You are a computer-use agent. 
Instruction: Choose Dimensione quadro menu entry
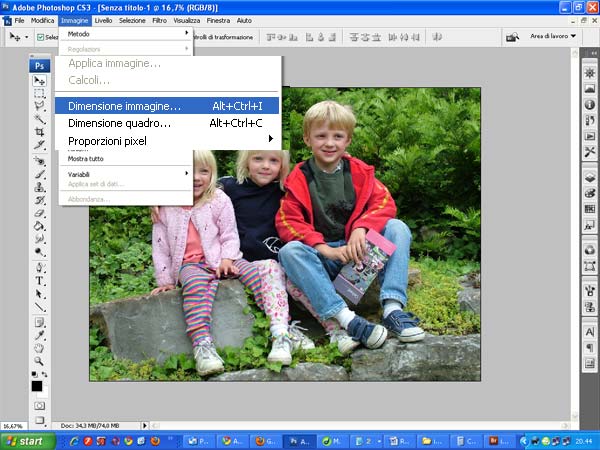167,123
